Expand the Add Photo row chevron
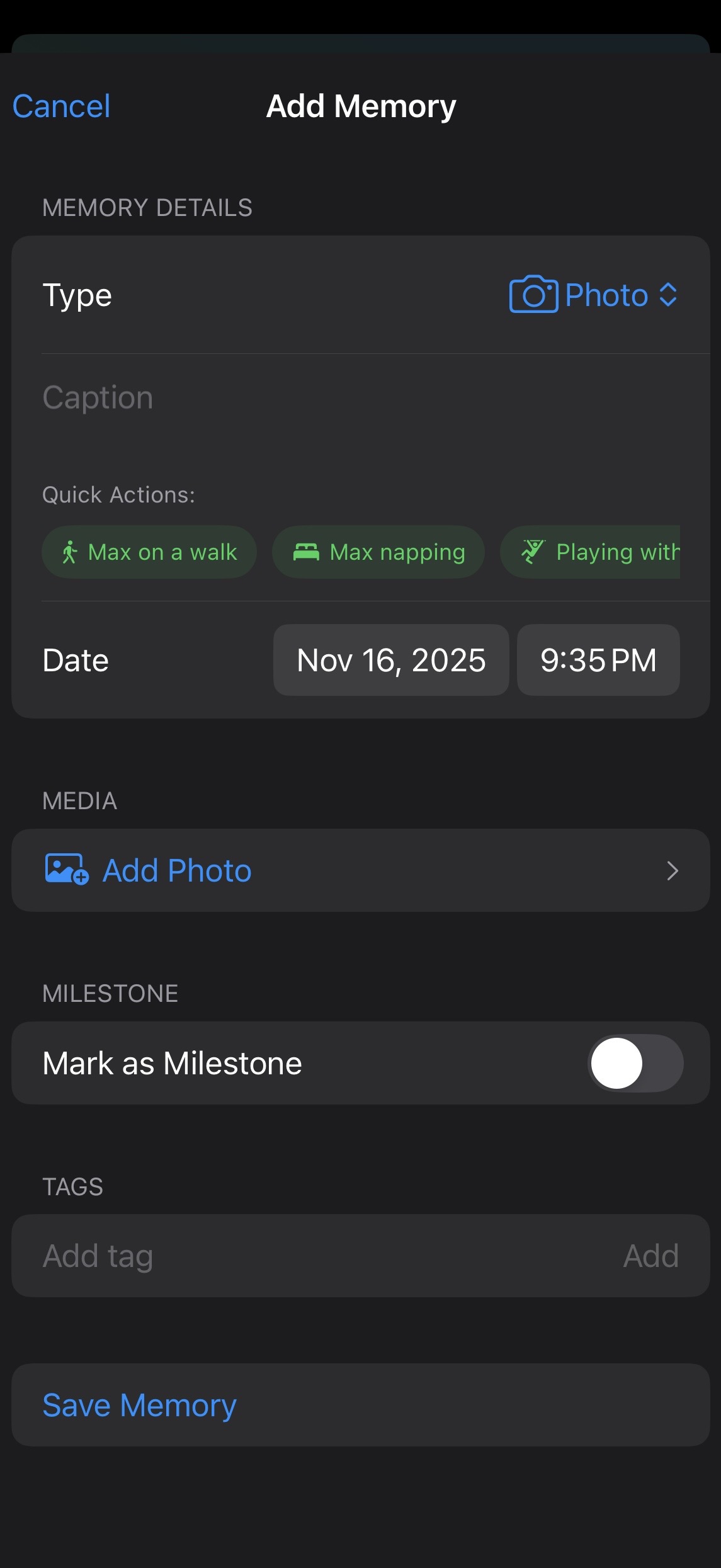The image size is (721, 1568). (672, 870)
